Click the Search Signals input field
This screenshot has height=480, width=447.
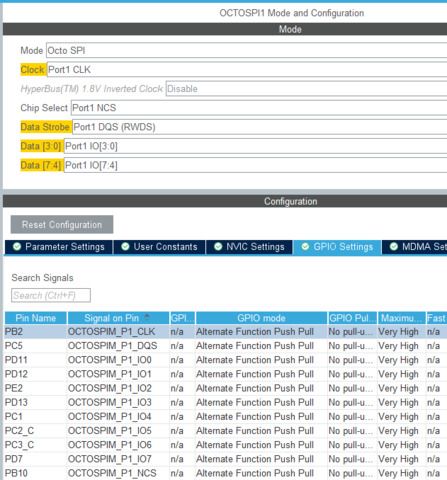[x=51, y=295]
